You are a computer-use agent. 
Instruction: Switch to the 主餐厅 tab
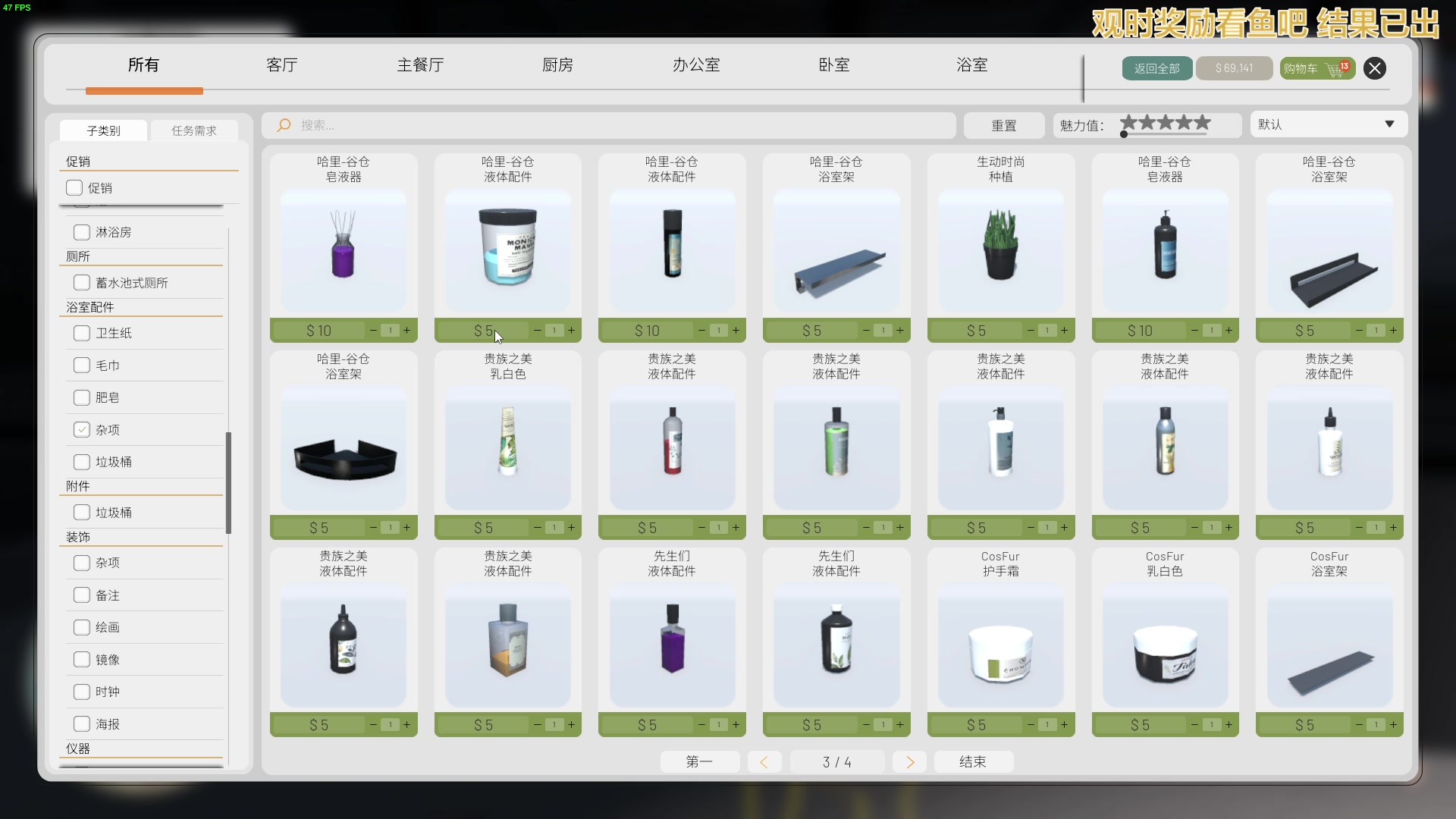tap(420, 65)
